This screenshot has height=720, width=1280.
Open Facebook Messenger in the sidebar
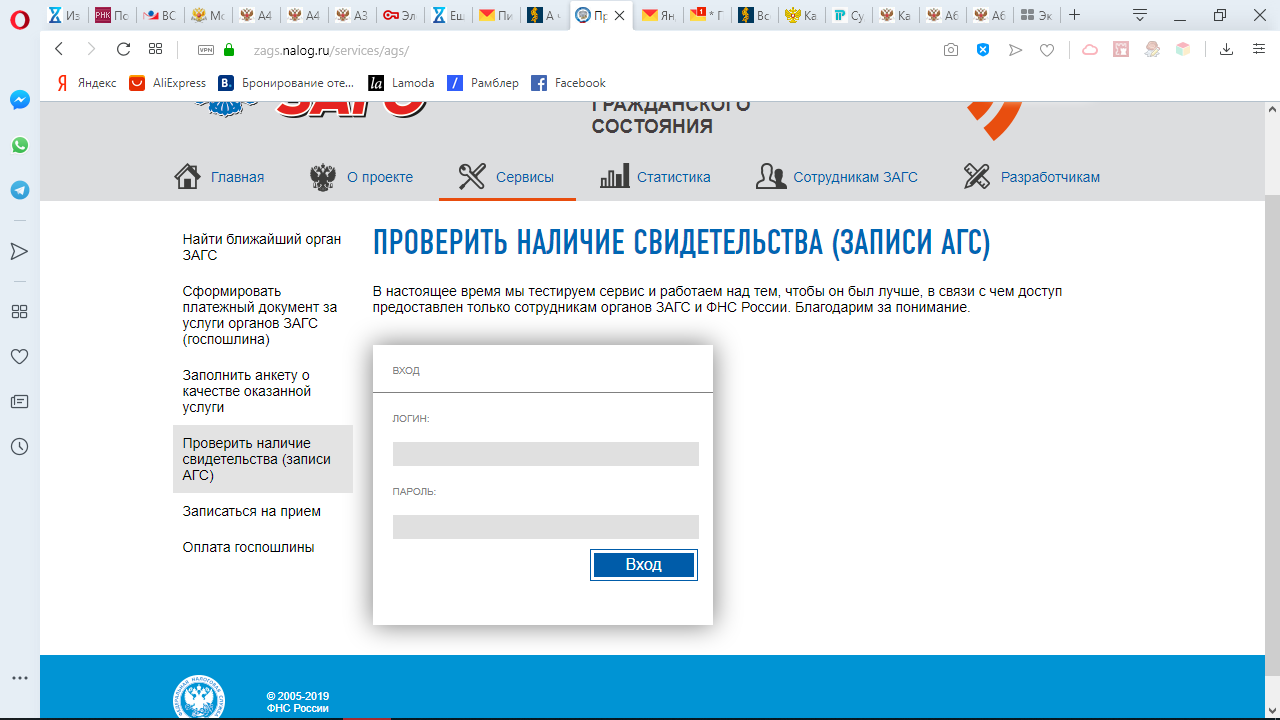(19, 100)
